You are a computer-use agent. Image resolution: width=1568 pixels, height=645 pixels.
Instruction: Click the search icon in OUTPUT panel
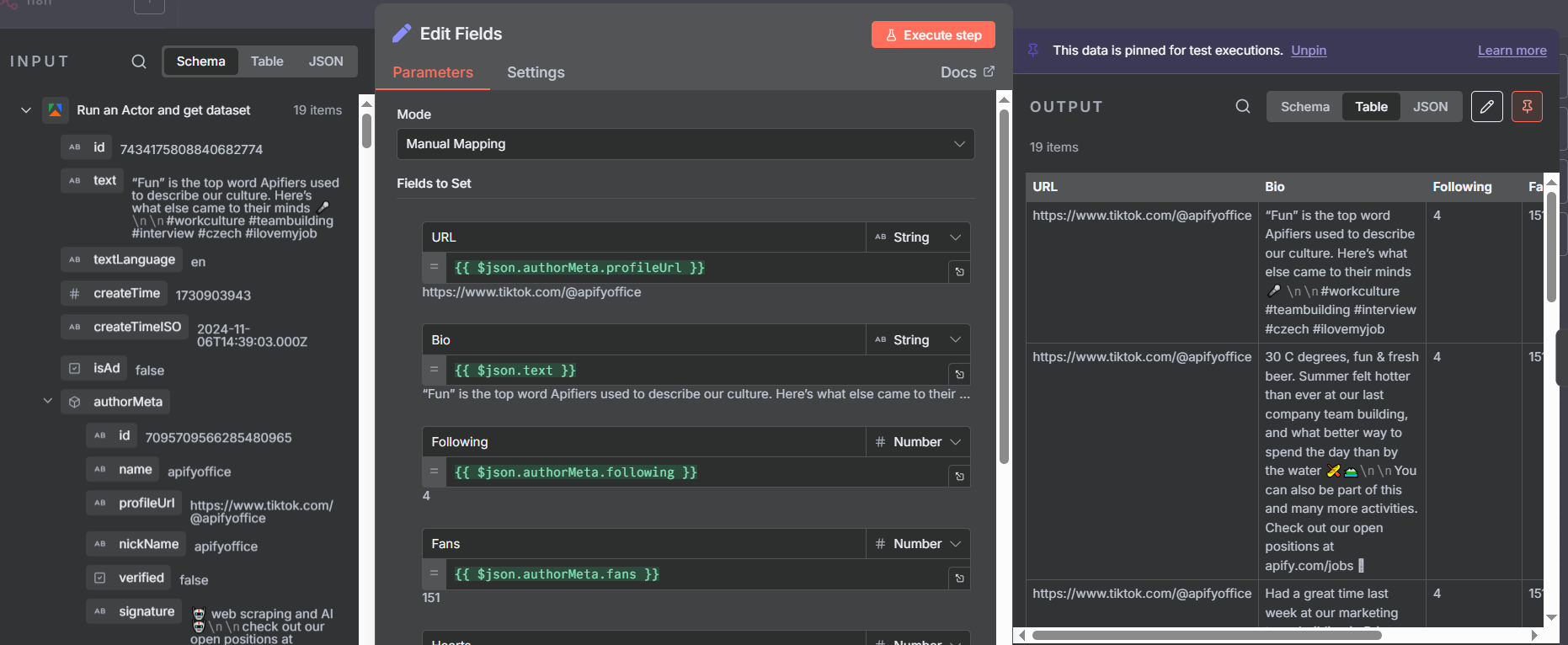tap(1242, 107)
